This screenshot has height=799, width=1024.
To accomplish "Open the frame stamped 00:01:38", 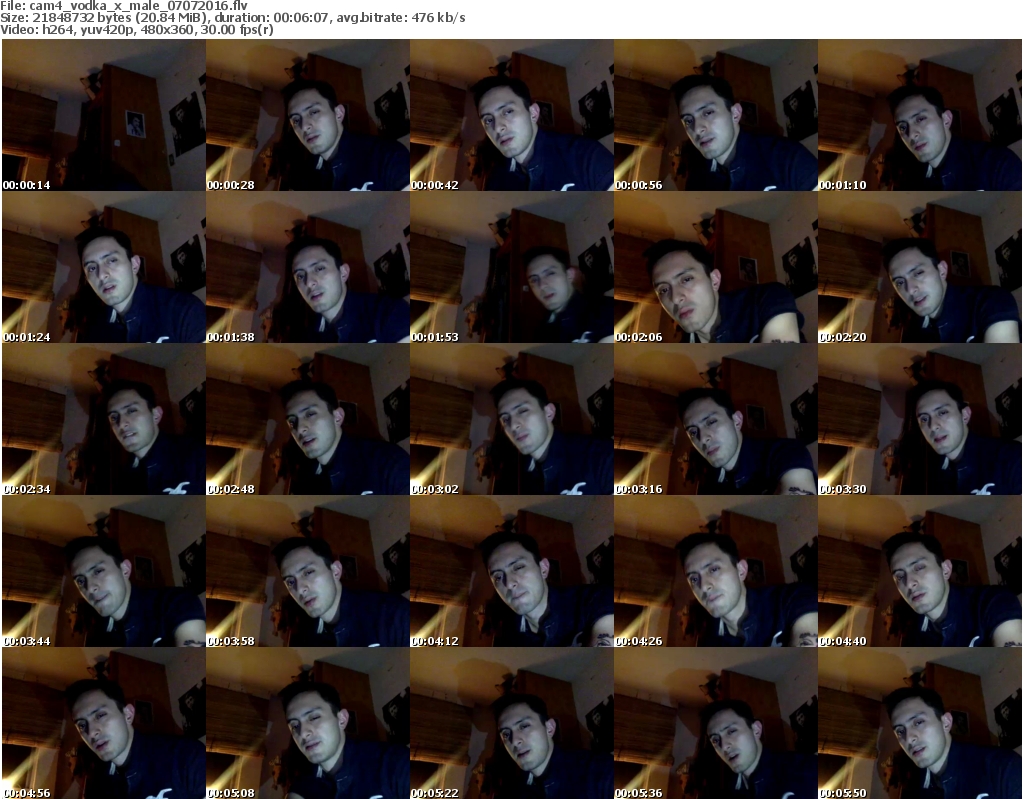I will click(x=308, y=267).
